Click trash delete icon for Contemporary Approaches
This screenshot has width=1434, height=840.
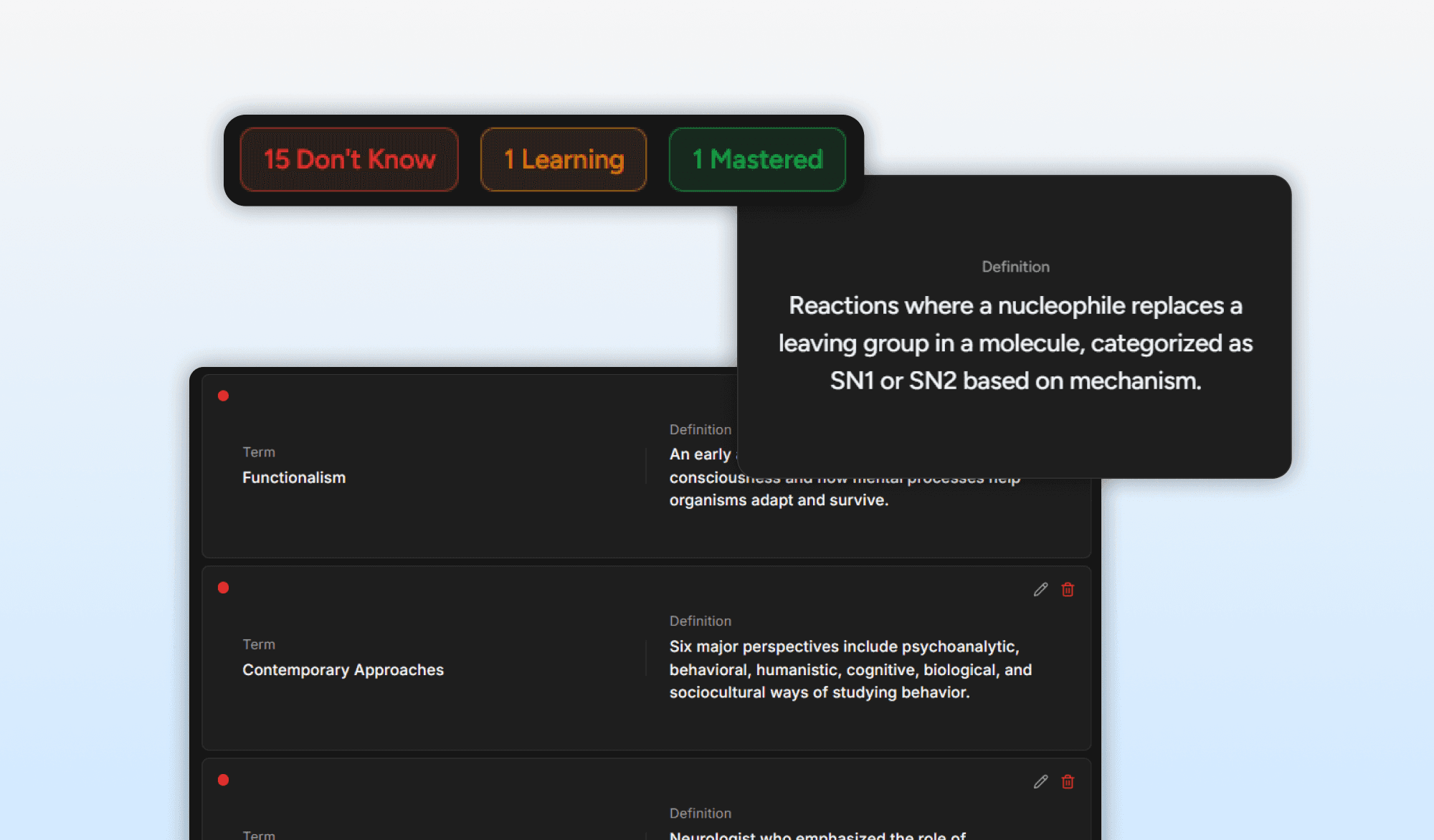[1068, 589]
